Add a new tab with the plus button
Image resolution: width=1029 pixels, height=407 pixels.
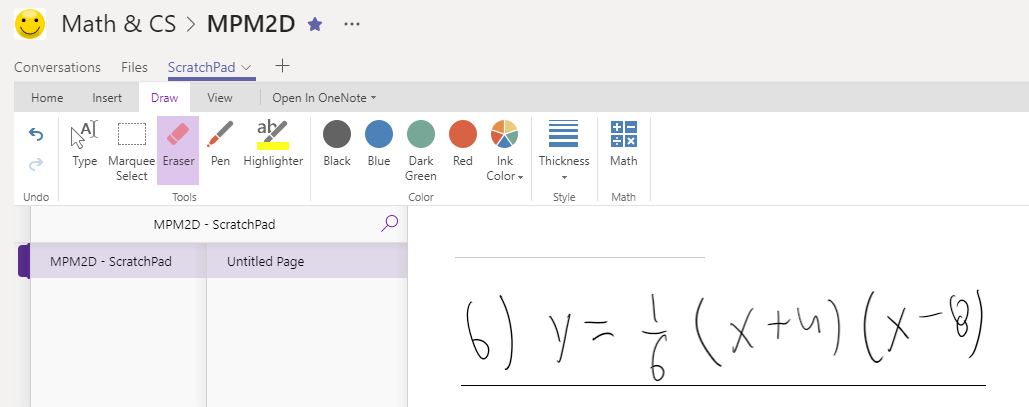282,66
